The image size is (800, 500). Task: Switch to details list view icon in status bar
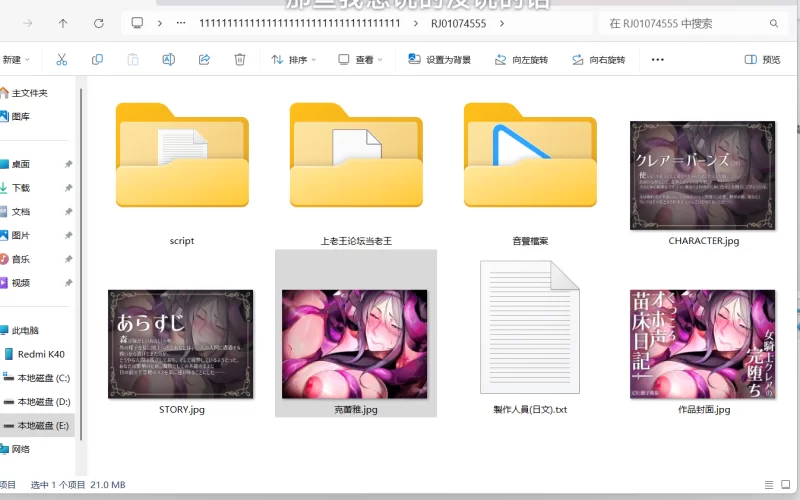pos(769,485)
